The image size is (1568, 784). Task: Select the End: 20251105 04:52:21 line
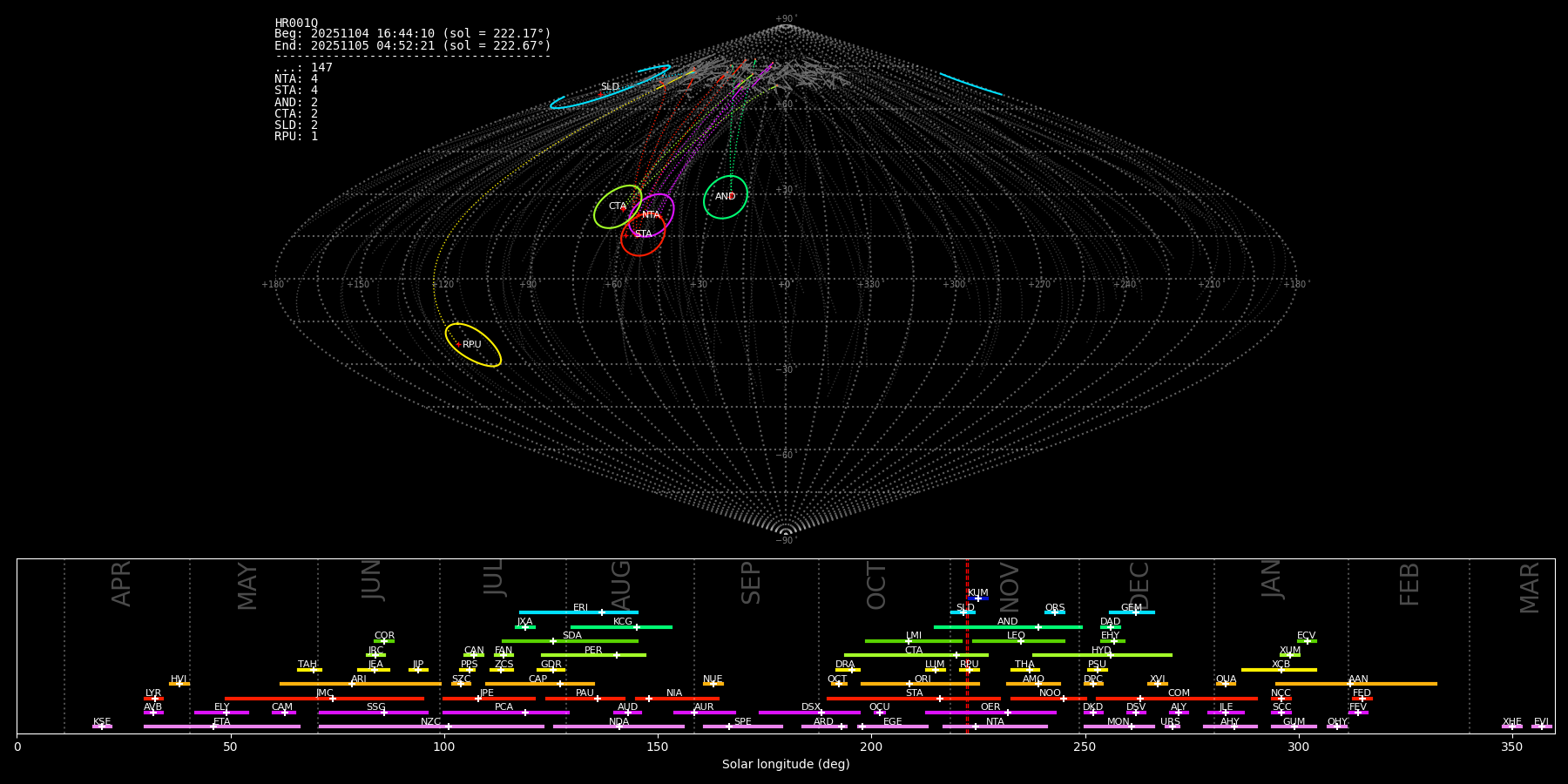(x=413, y=45)
